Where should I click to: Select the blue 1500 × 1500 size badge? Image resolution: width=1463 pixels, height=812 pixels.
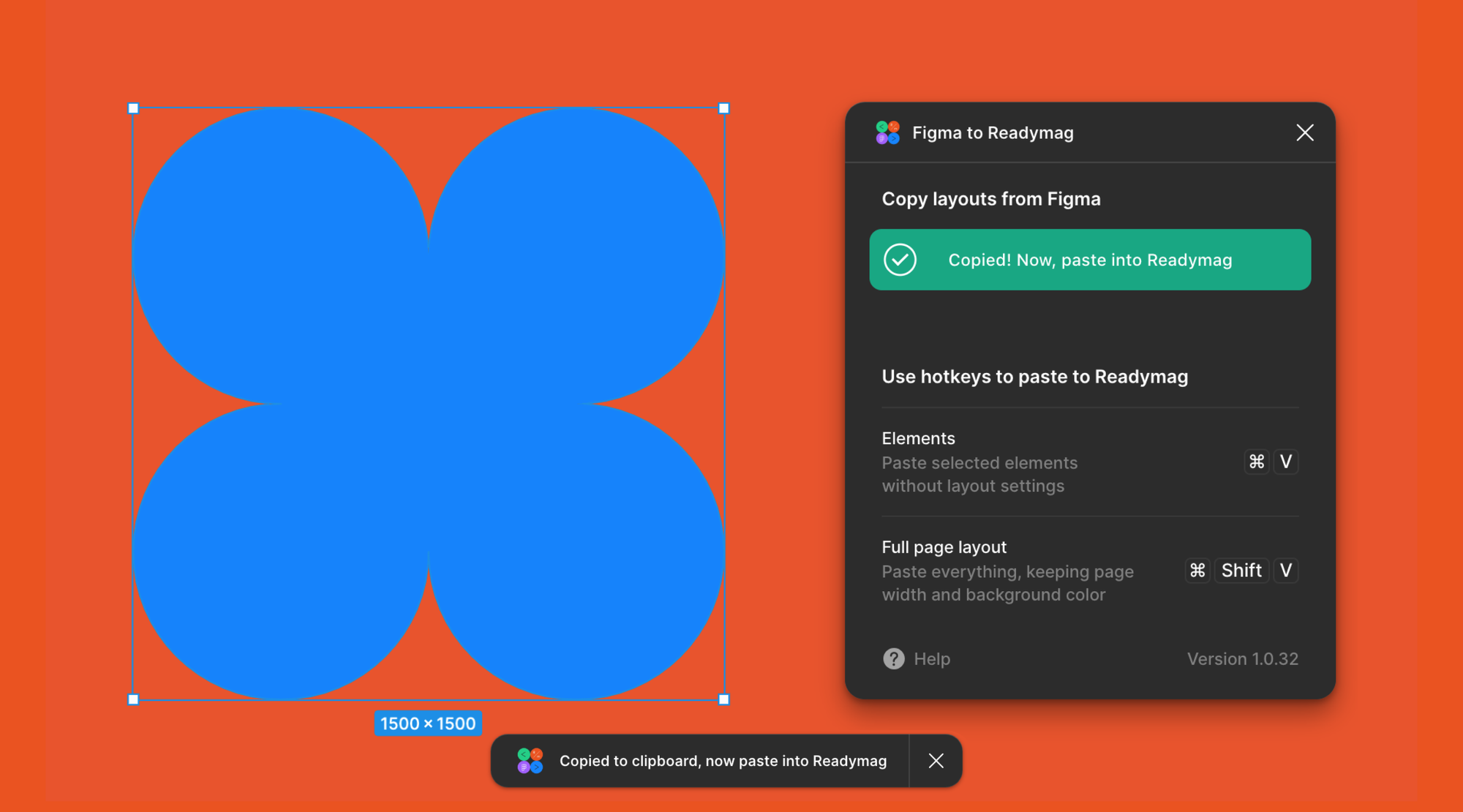click(x=428, y=723)
